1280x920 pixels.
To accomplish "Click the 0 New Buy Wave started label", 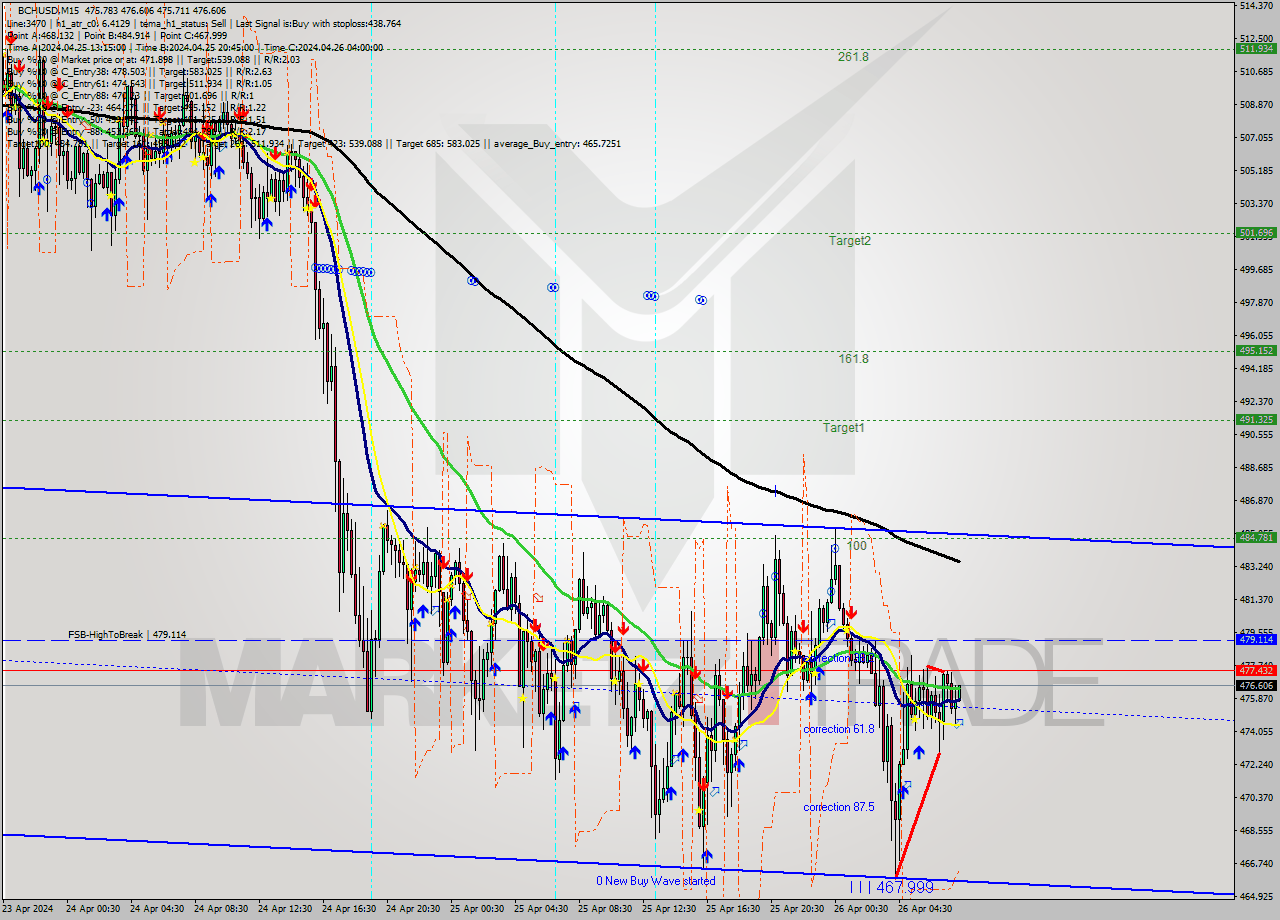I will pyautogui.click(x=656, y=881).
